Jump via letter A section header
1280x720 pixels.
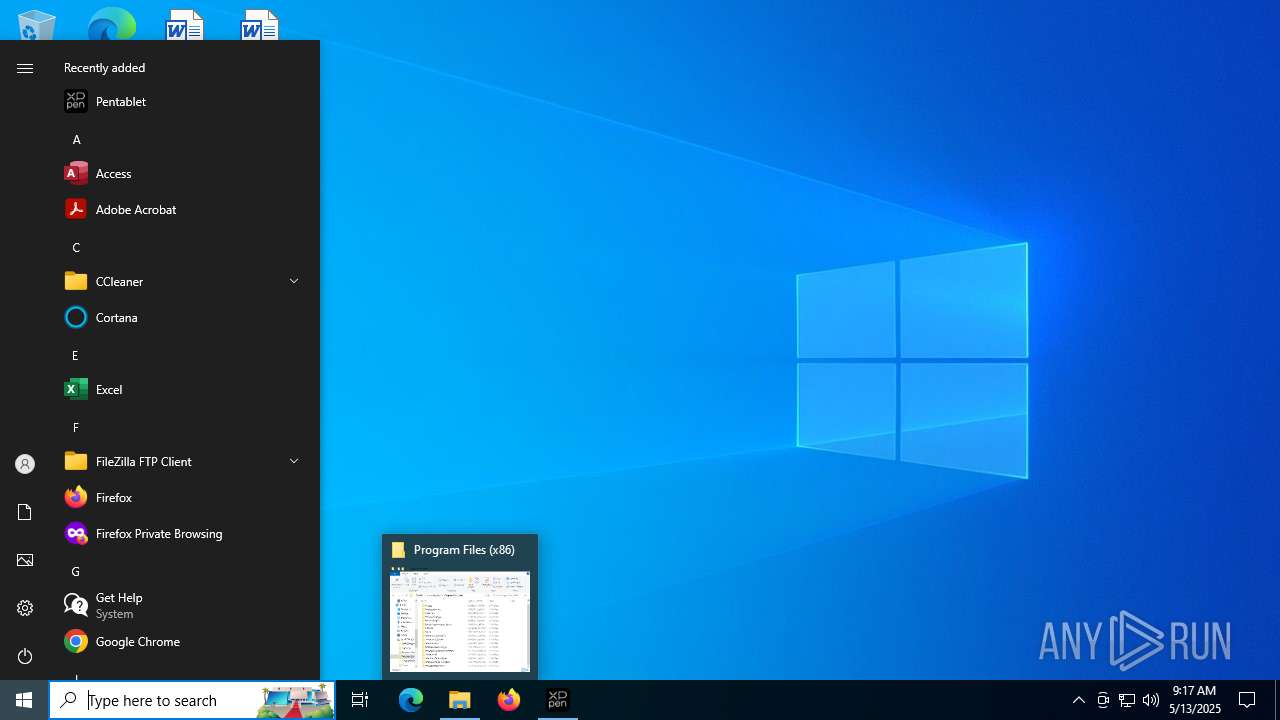point(76,139)
